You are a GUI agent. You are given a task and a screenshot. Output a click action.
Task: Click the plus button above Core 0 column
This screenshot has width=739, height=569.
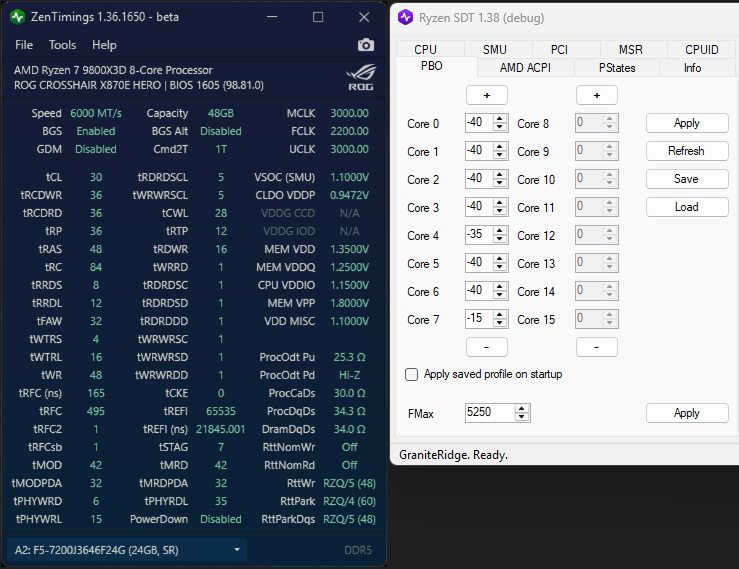coord(486,95)
